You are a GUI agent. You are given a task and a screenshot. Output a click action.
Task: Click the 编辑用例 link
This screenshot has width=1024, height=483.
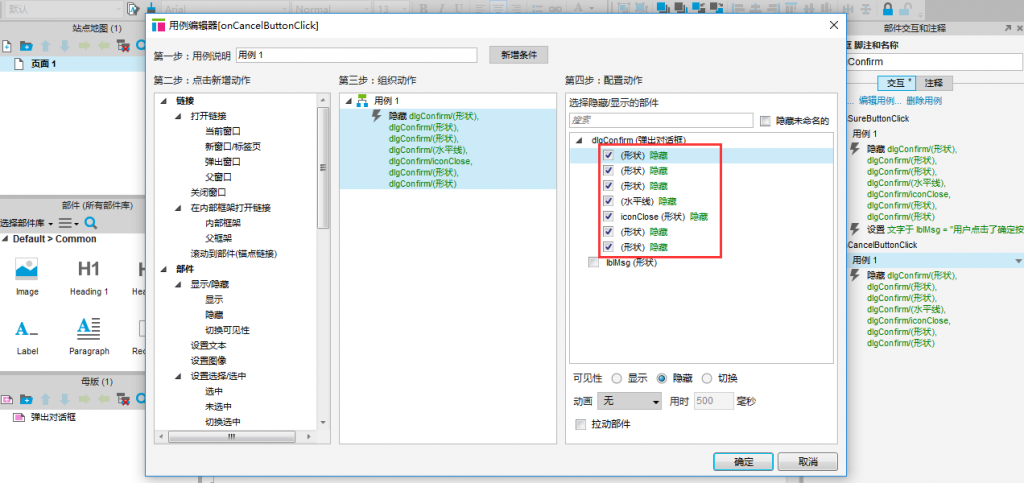tap(880, 101)
